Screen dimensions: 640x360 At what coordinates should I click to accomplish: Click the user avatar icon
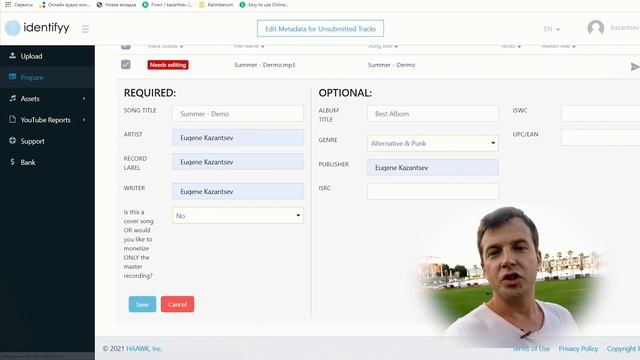[596, 28]
